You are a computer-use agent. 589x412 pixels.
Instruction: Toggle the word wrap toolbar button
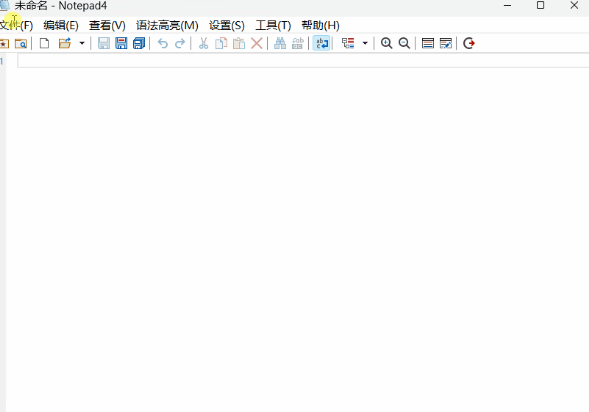click(x=322, y=43)
